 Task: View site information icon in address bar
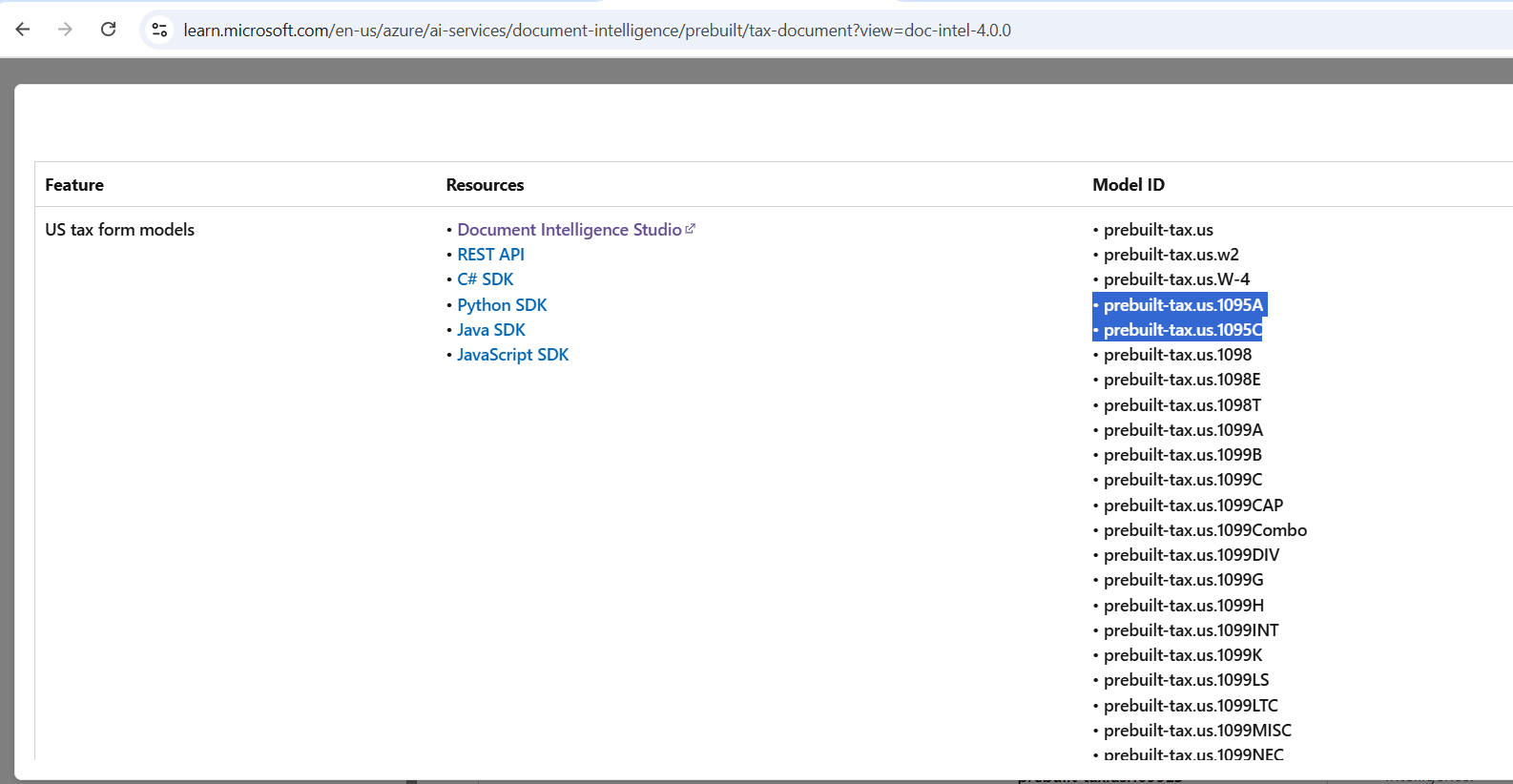(x=159, y=30)
